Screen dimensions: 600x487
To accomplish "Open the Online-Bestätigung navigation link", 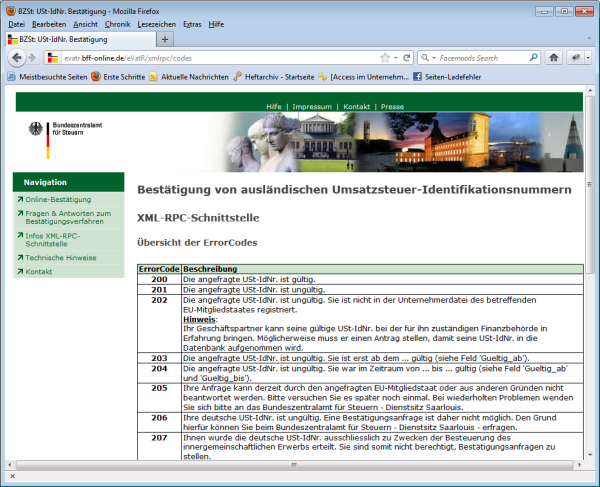I will [x=58, y=199].
